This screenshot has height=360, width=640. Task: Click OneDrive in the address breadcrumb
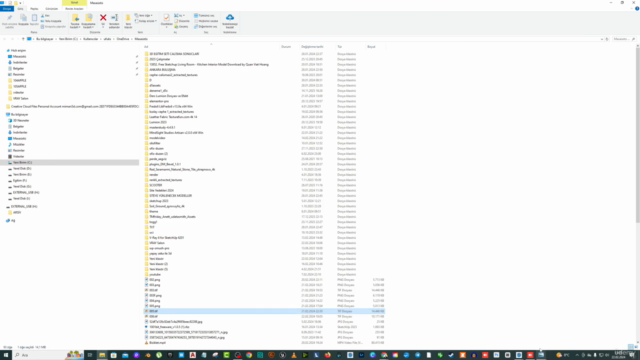(123, 39)
